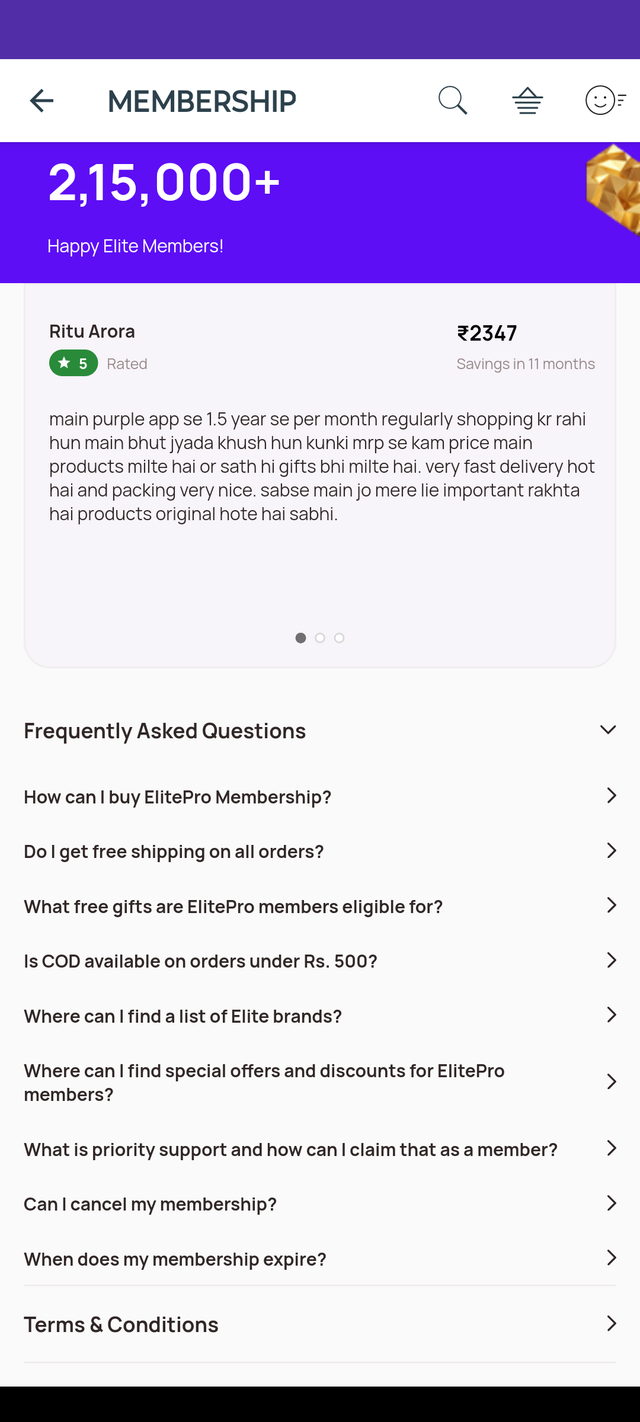
Task: Open Terms & Conditions
Action: (x=320, y=1324)
